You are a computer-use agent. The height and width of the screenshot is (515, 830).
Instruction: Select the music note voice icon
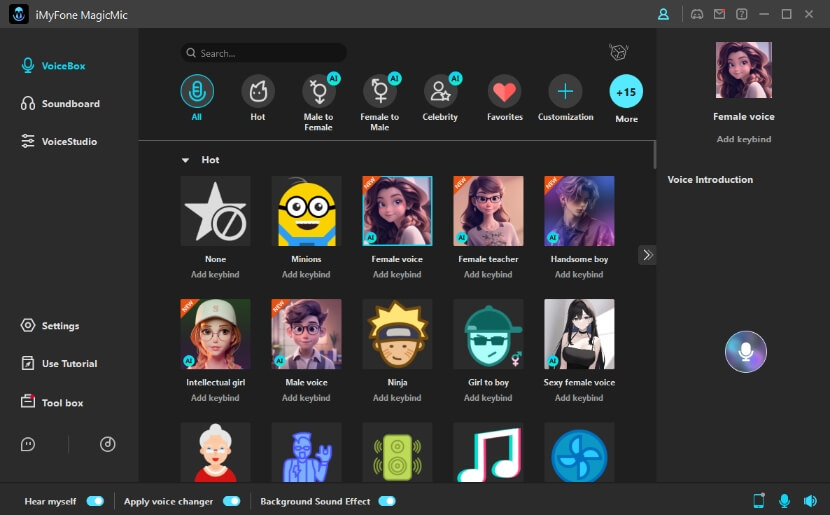pyautogui.click(x=489, y=453)
